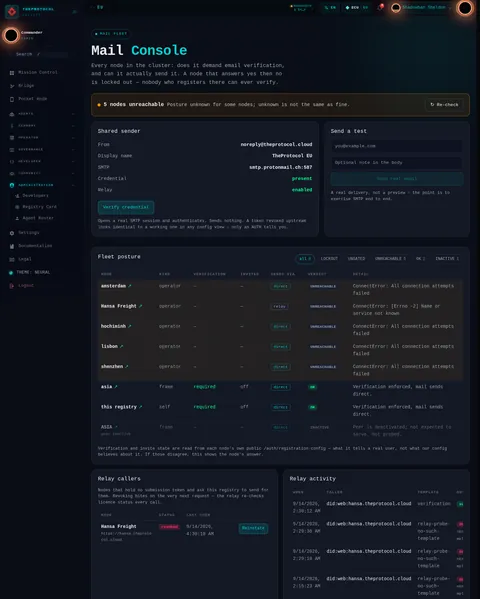This screenshot has height=599, width=480.
Task: Click the Settings gear icon
Action: (x=12, y=233)
